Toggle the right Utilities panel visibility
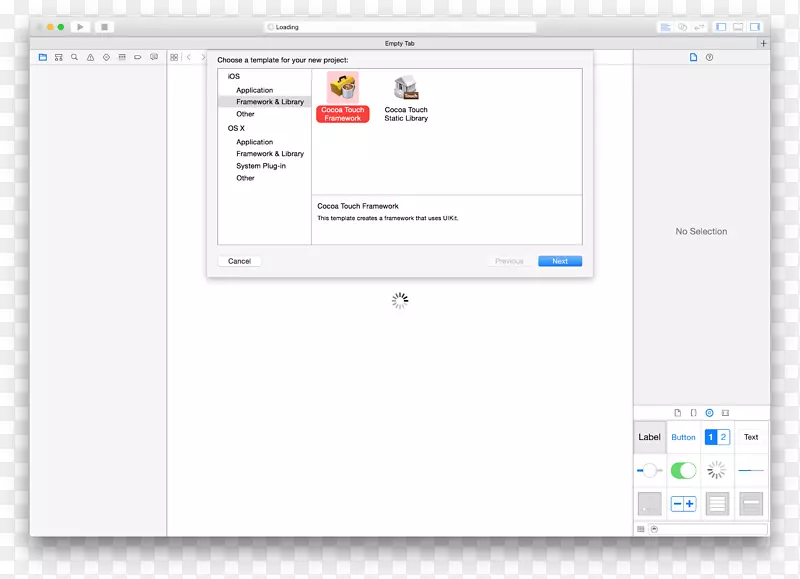 click(x=755, y=27)
